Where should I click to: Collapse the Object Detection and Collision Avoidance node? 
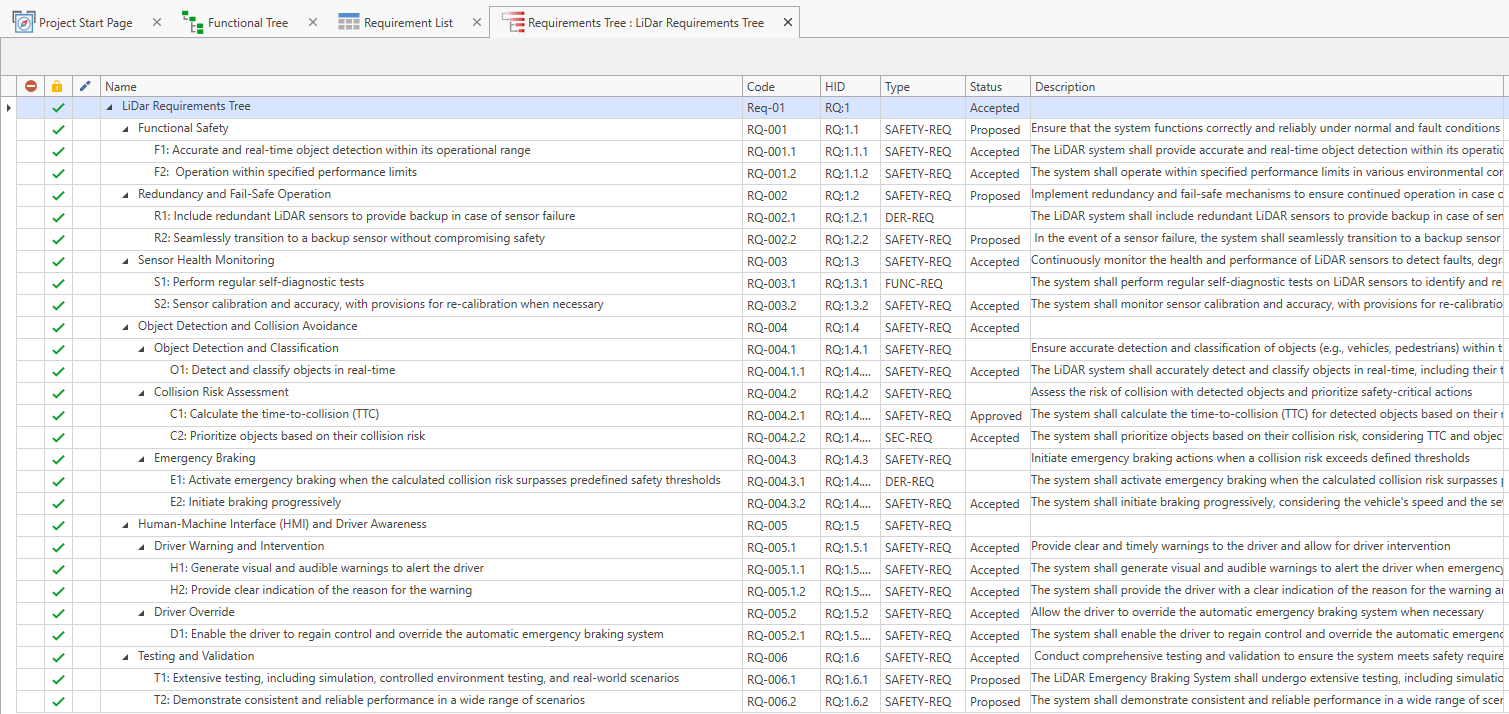[126, 327]
